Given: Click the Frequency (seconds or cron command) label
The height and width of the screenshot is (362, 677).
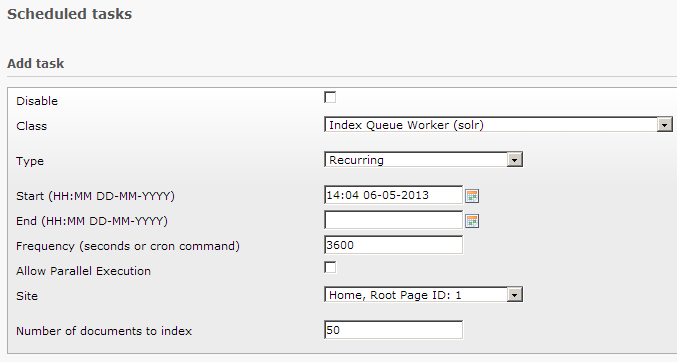Looking at the screenshot, I should point(128,246).
